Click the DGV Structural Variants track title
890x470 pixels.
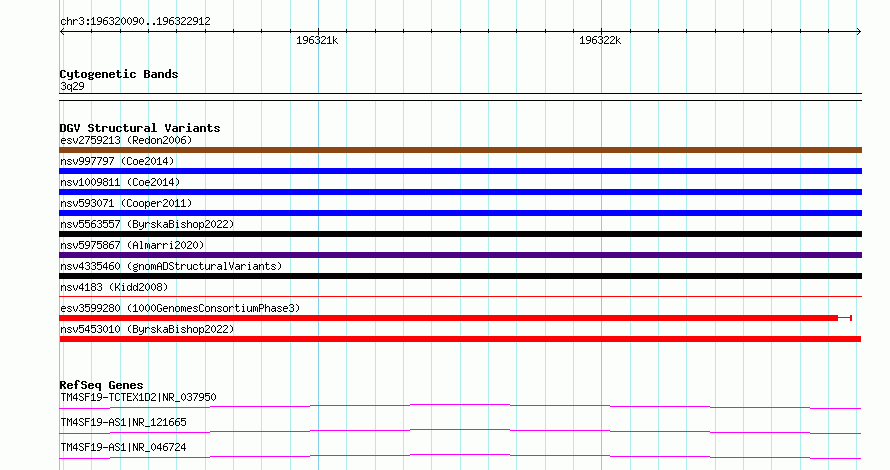[x=140, y=128]
